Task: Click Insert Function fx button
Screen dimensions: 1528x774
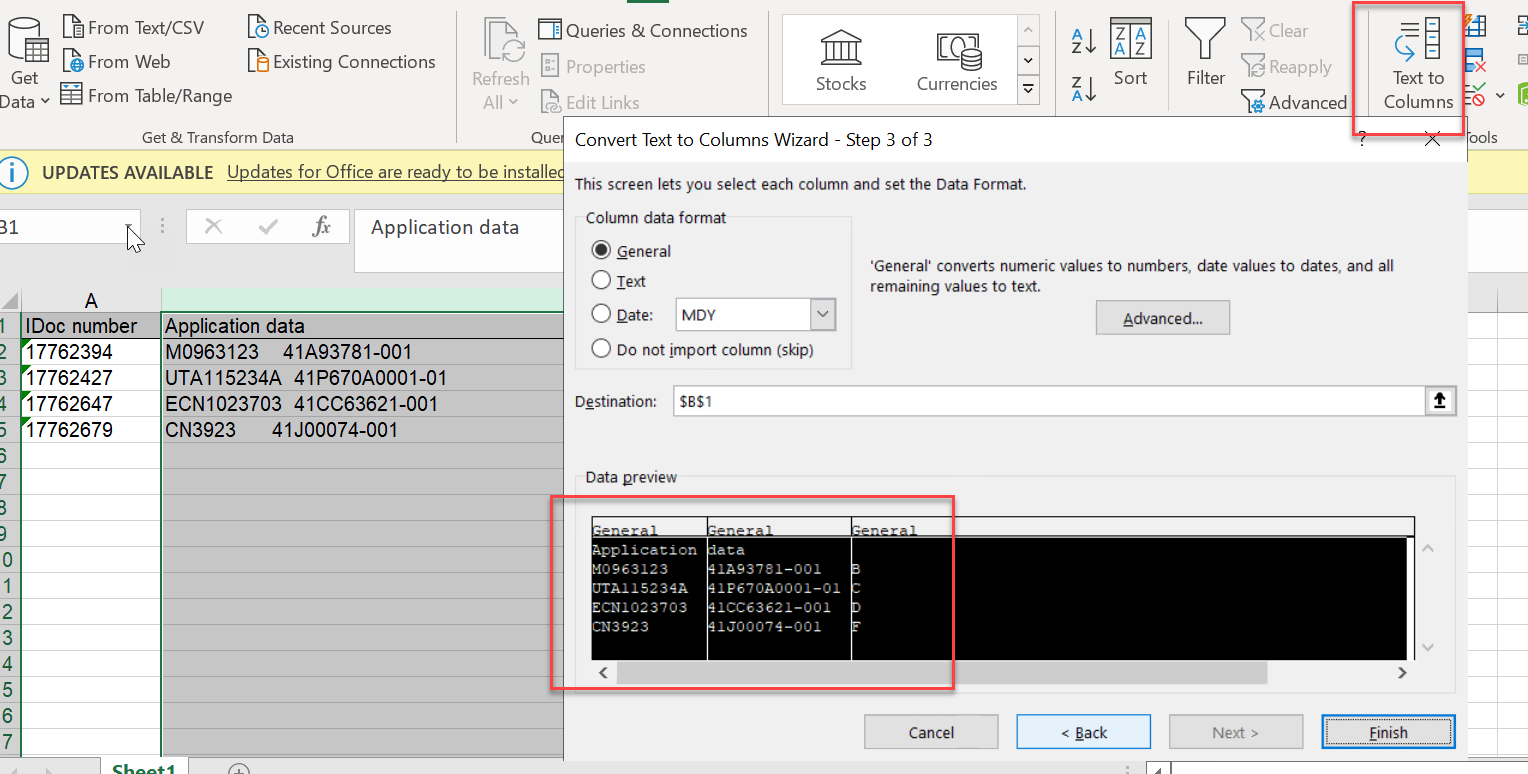Action: [x=321, y=227]
